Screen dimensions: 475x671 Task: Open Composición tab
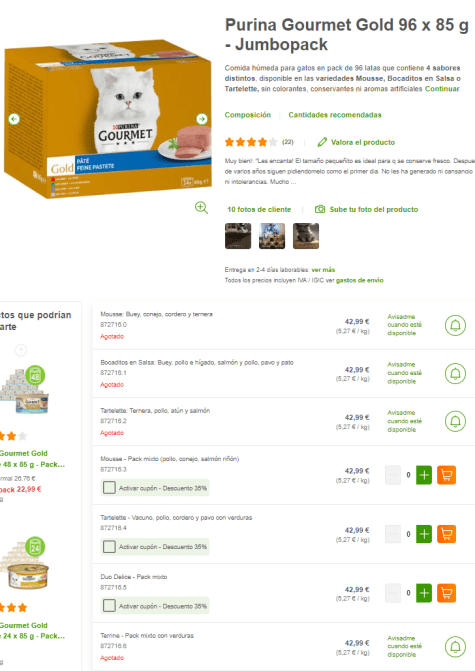pyautogui.click(x=248, y=115)
